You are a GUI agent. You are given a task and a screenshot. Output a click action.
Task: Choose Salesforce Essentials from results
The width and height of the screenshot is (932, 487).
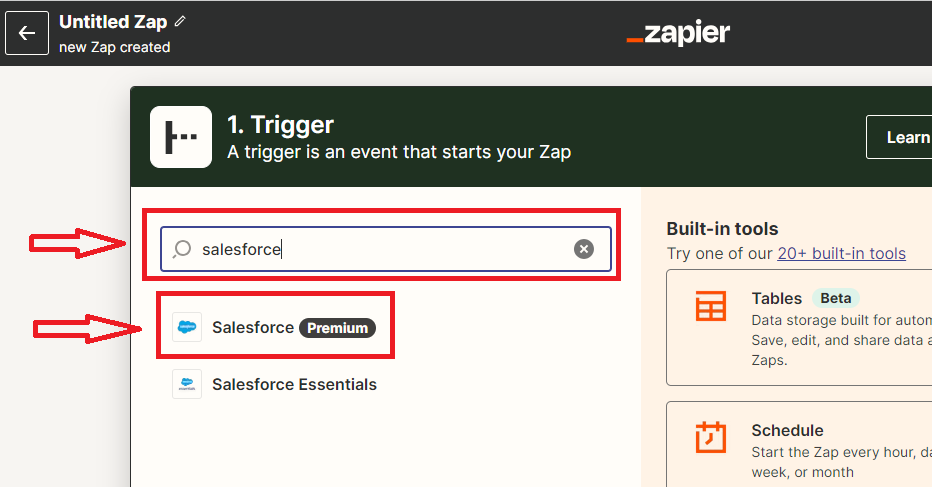(275, 384)
